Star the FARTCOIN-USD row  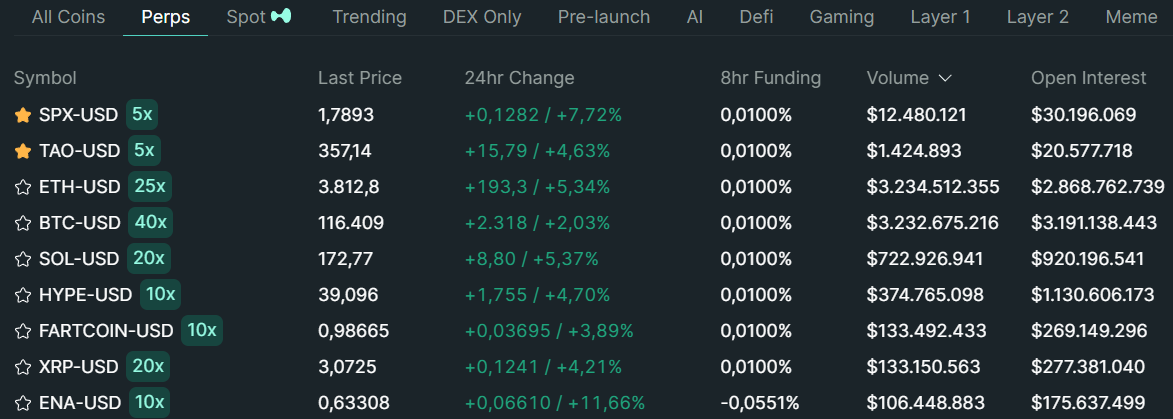[23, 331]
